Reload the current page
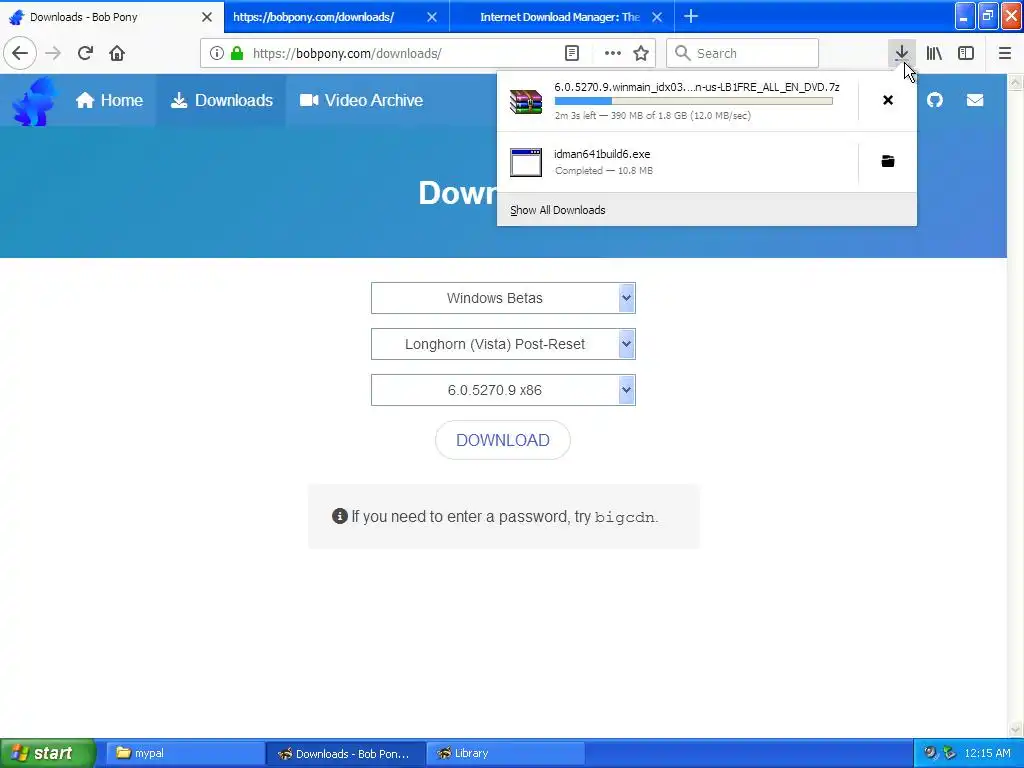 tap(85, 53)
